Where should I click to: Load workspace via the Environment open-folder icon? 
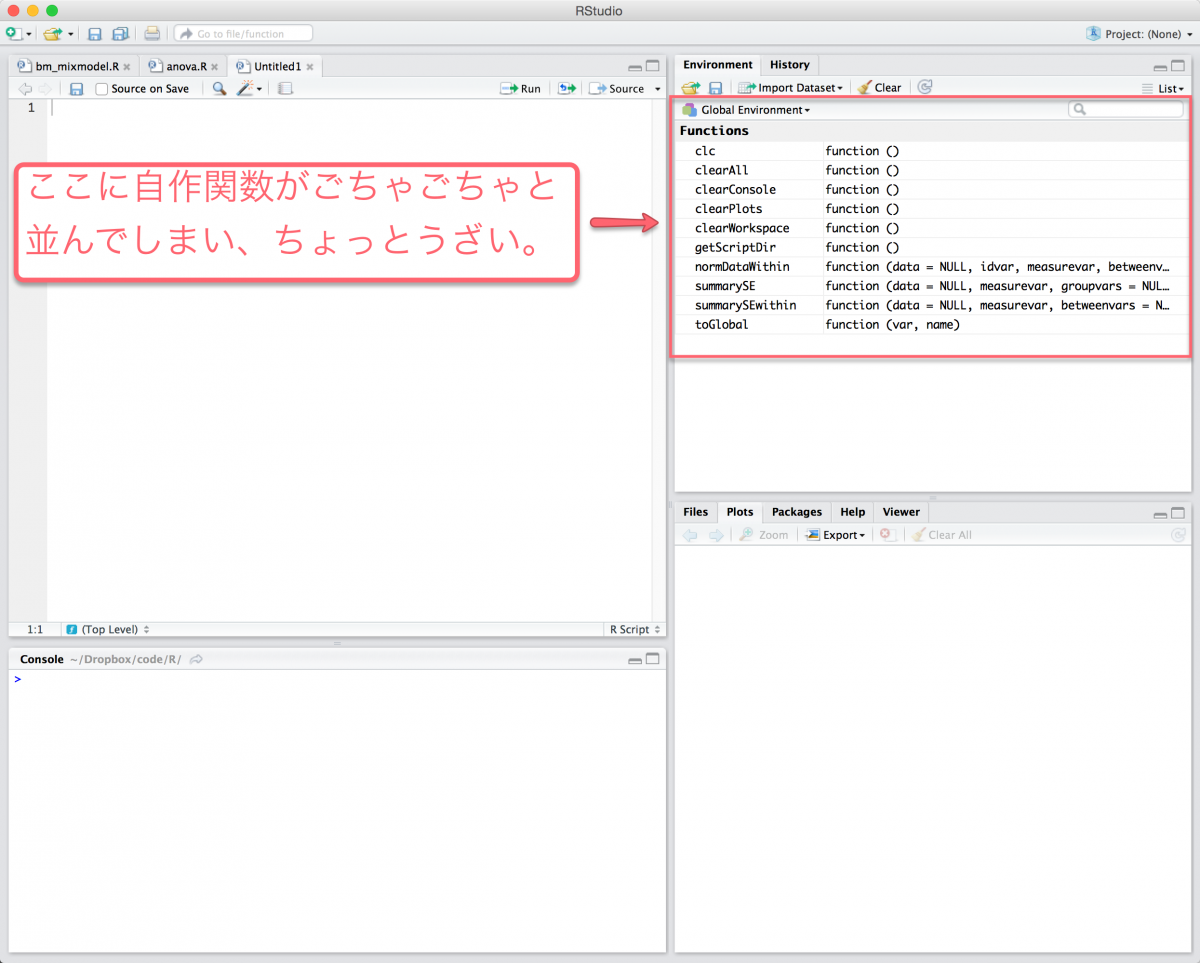pos(690,88)
